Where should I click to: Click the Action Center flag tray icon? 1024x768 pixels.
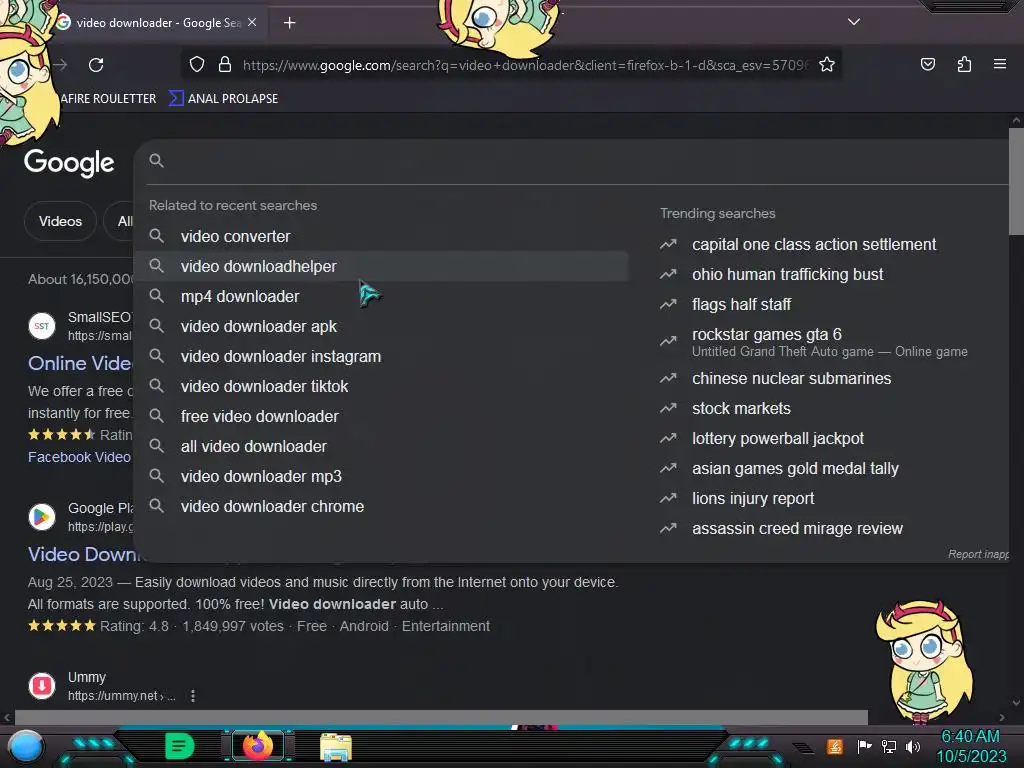coord(864,746)
